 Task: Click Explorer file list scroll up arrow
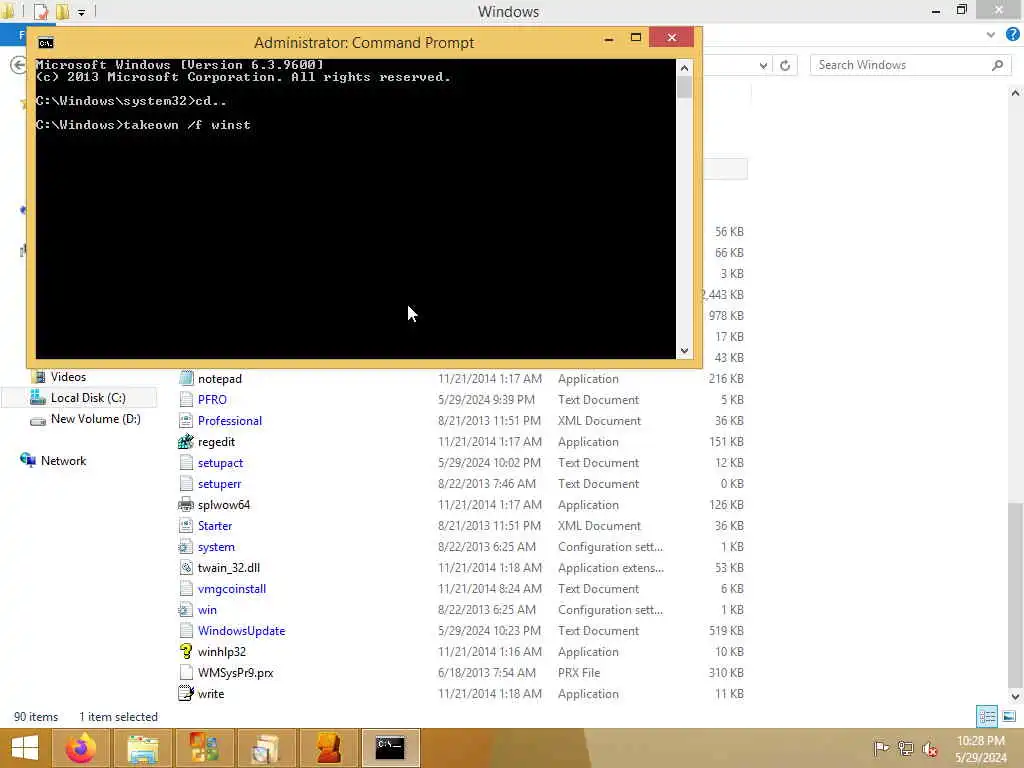click(1015, 93)
